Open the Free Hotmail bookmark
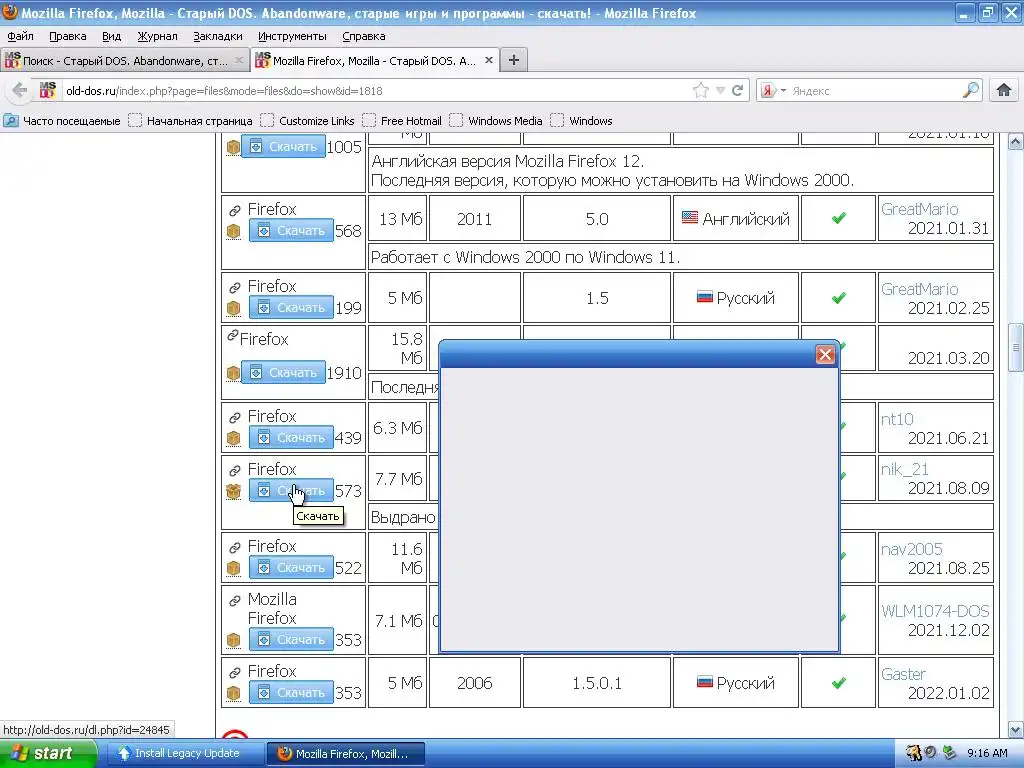1024x768 pixels. (402, 121)
